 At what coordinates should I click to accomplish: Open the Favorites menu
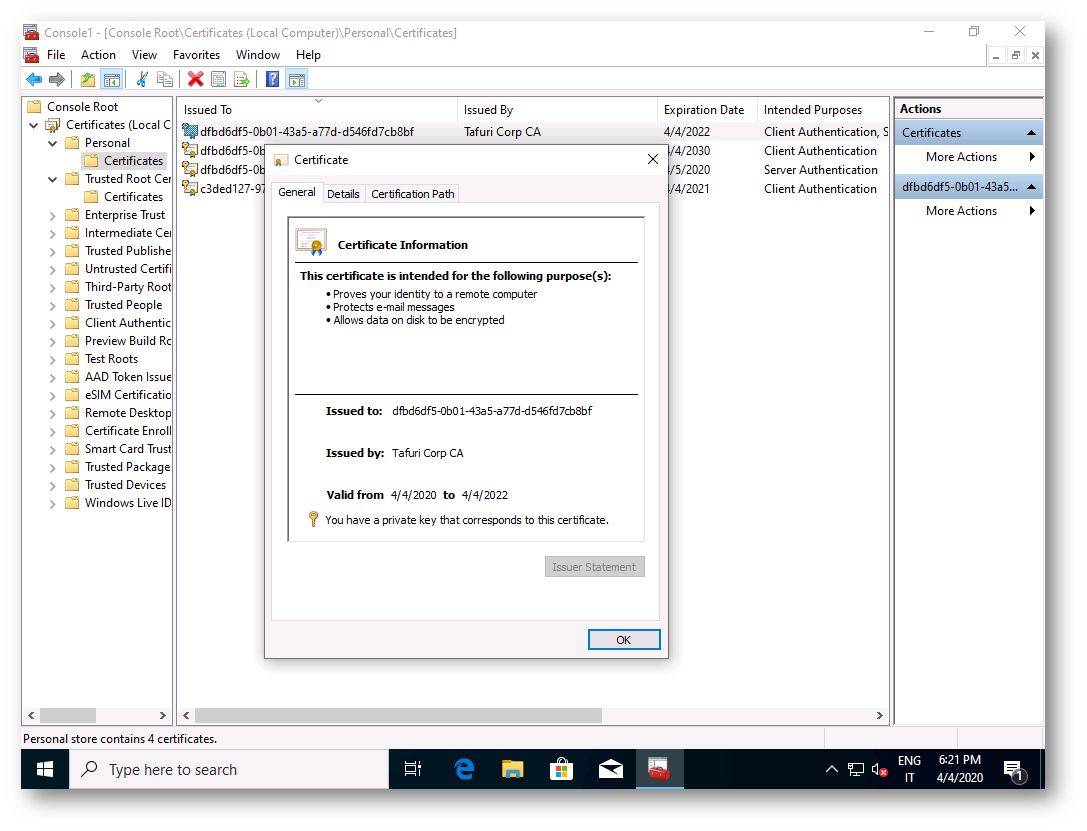(196, 55)
